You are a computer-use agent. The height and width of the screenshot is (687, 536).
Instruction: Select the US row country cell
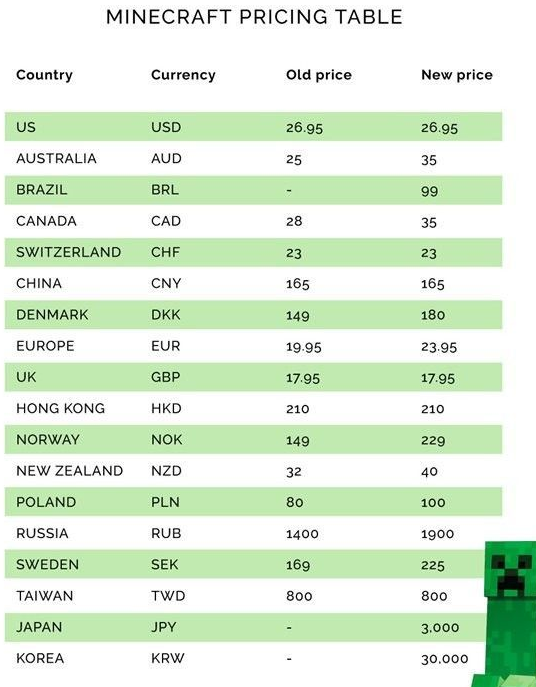(26, 127)
